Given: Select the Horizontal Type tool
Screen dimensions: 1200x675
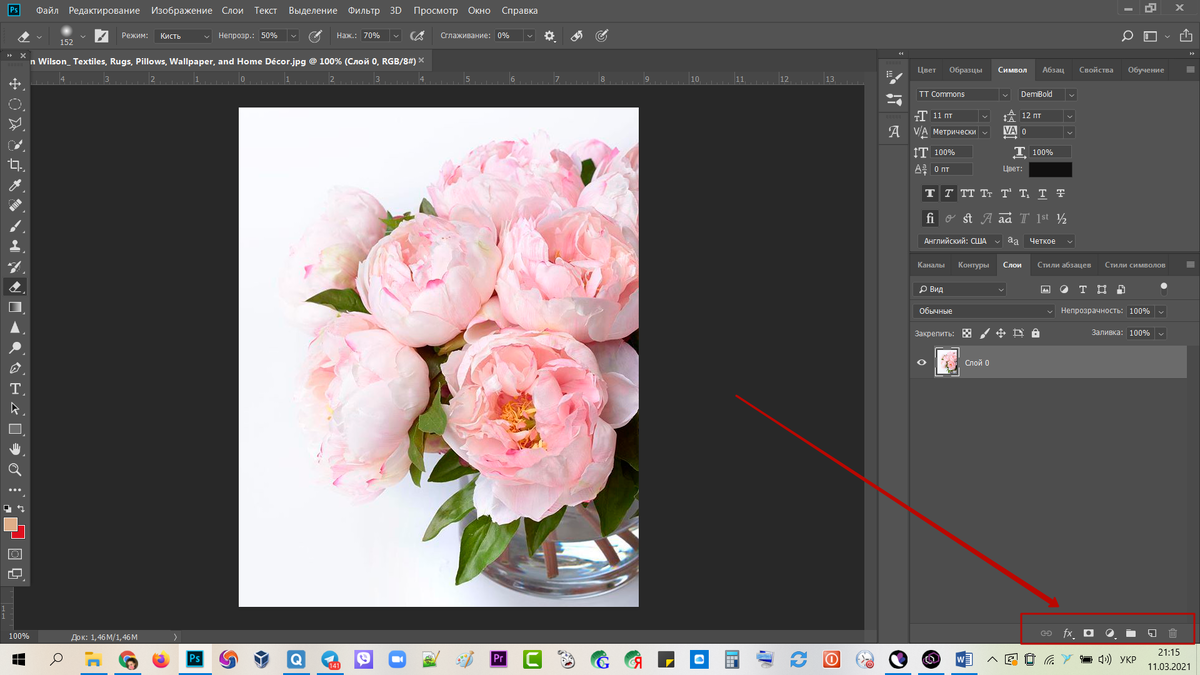Looking at the screenshot, I should point(15,389).
